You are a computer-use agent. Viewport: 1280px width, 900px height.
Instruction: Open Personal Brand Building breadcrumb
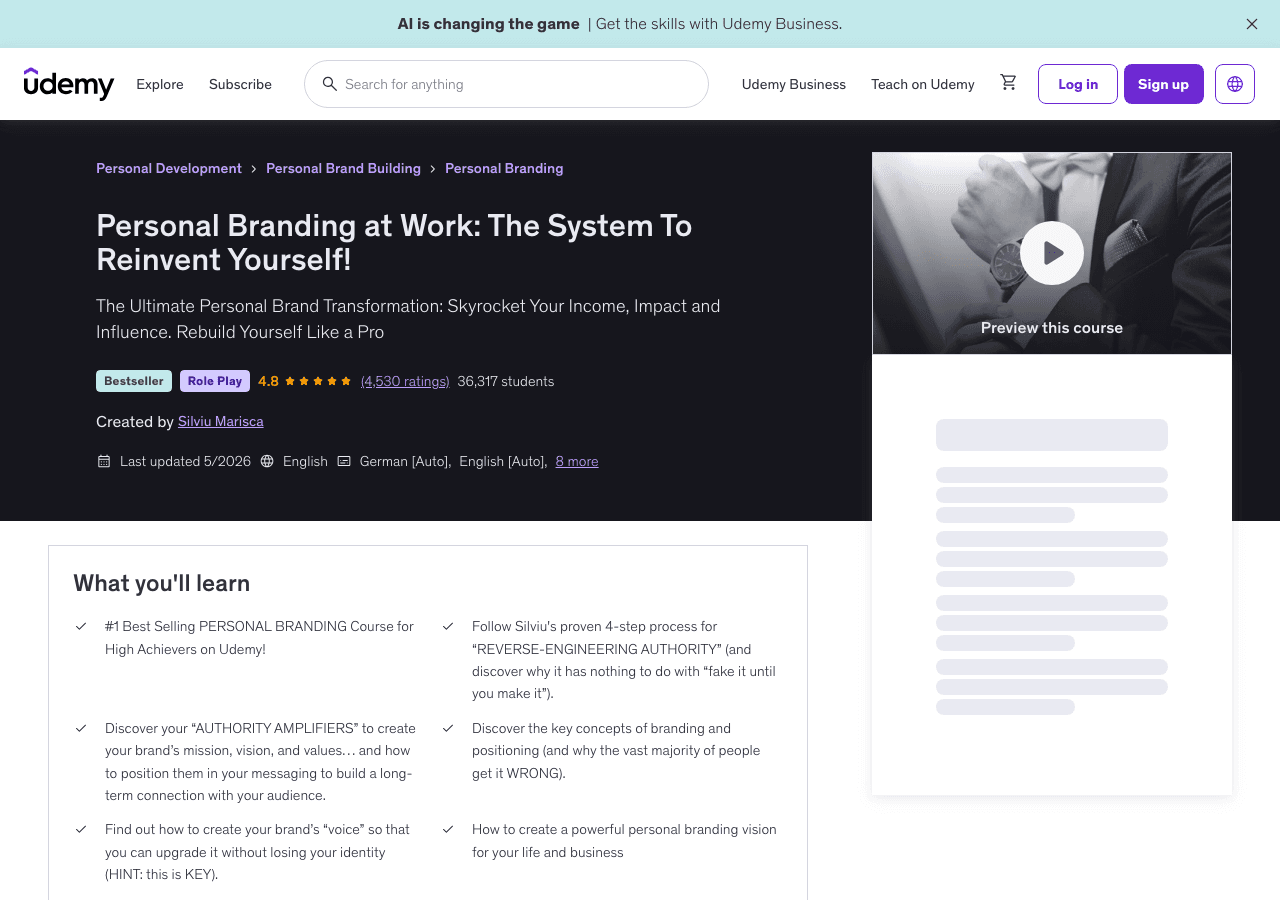coord(343,168)
